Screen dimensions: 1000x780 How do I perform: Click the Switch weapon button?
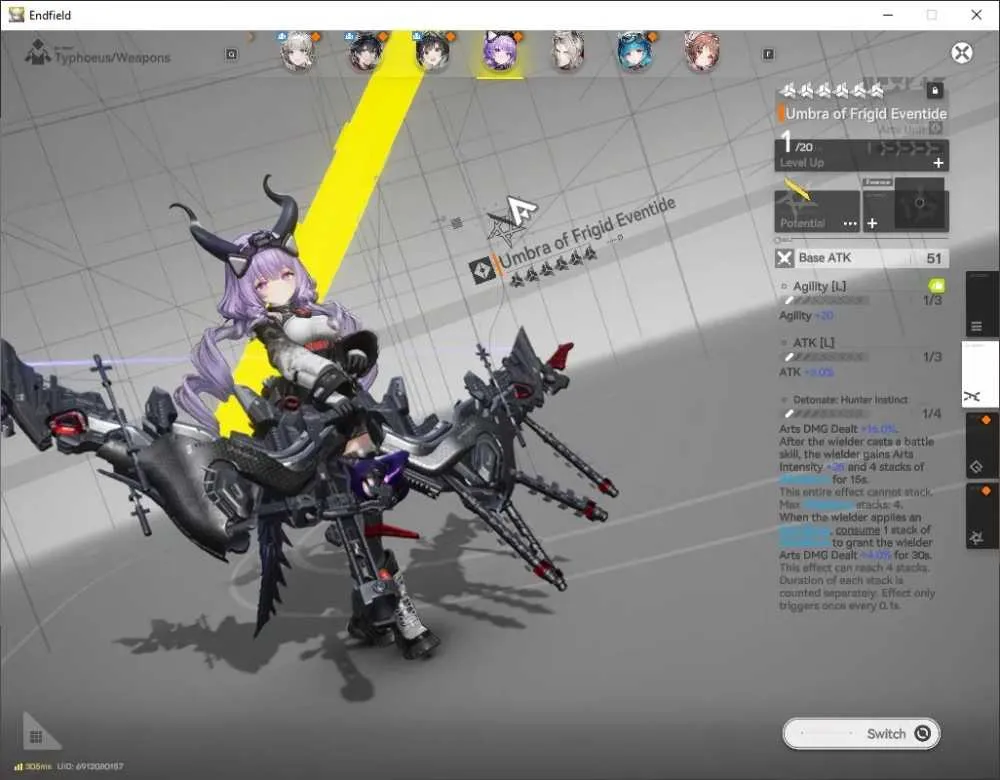coord(862,733)
